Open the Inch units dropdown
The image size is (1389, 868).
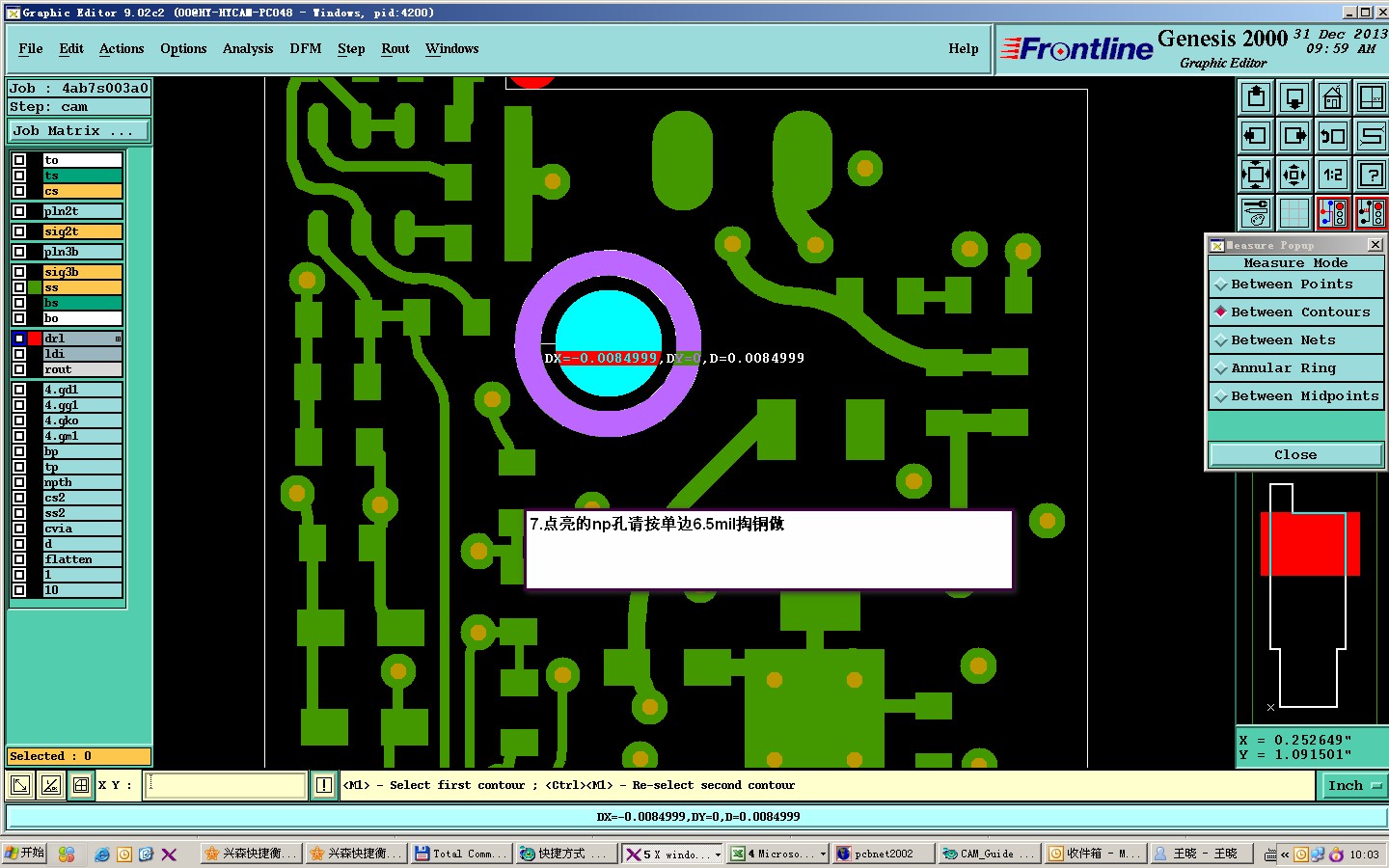pos(1353,786)
